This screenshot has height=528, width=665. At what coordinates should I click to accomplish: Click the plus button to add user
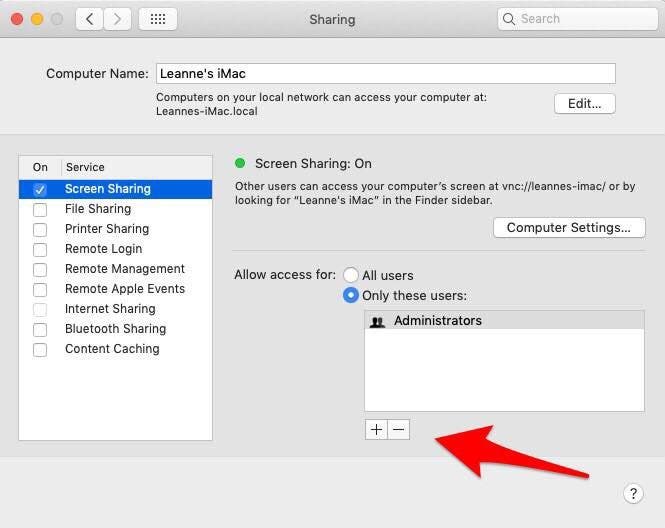coord(376,429)
